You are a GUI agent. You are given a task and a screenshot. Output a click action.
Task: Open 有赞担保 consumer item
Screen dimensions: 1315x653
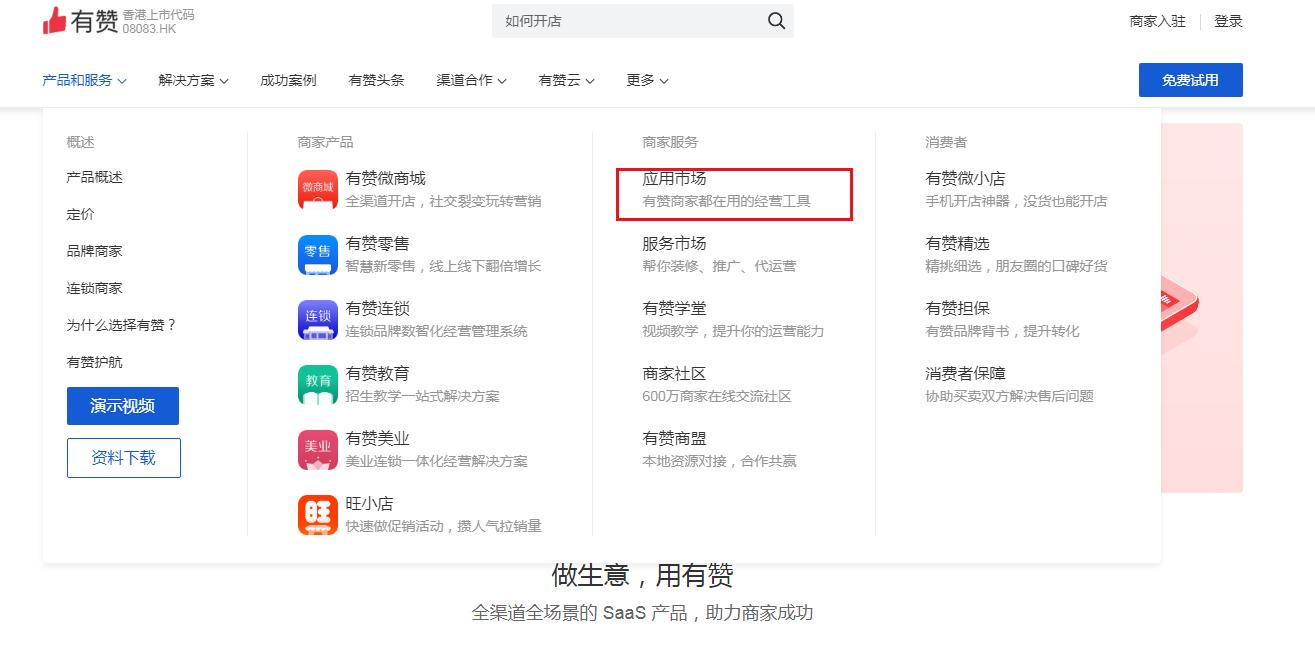958,308
